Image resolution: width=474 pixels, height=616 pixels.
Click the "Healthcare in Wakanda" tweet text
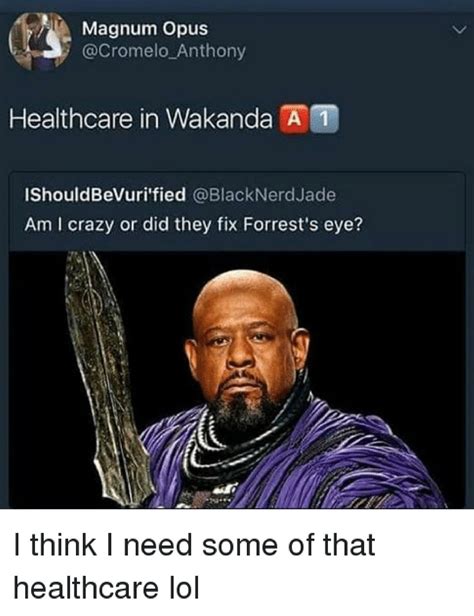[141, 119]
